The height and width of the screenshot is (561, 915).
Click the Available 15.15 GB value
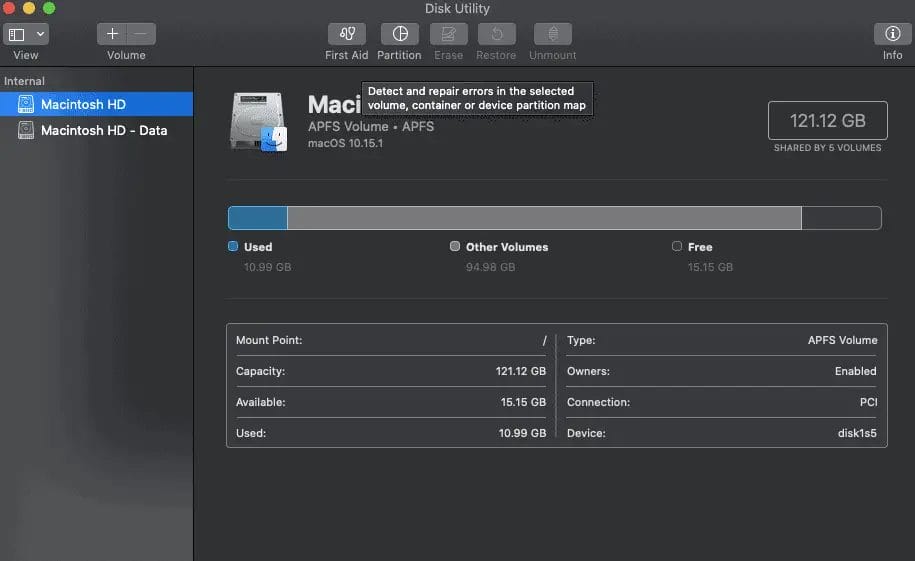point(523,402)
